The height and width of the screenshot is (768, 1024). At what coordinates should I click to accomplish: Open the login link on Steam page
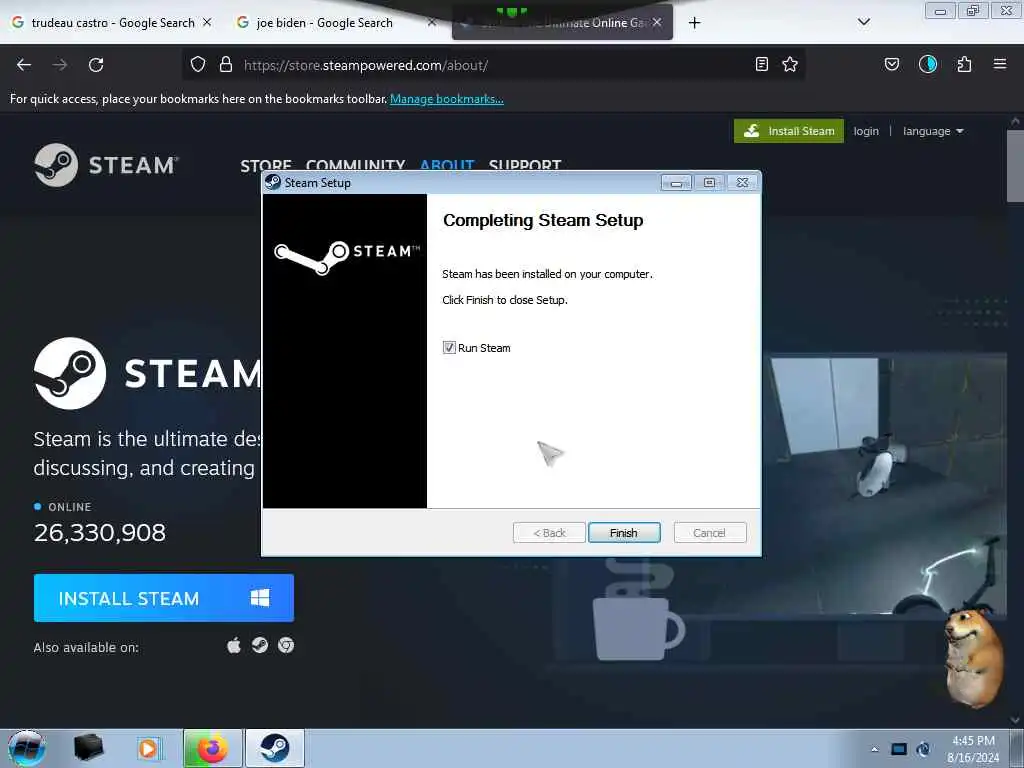pyautogui.click(x=866, y=131)
